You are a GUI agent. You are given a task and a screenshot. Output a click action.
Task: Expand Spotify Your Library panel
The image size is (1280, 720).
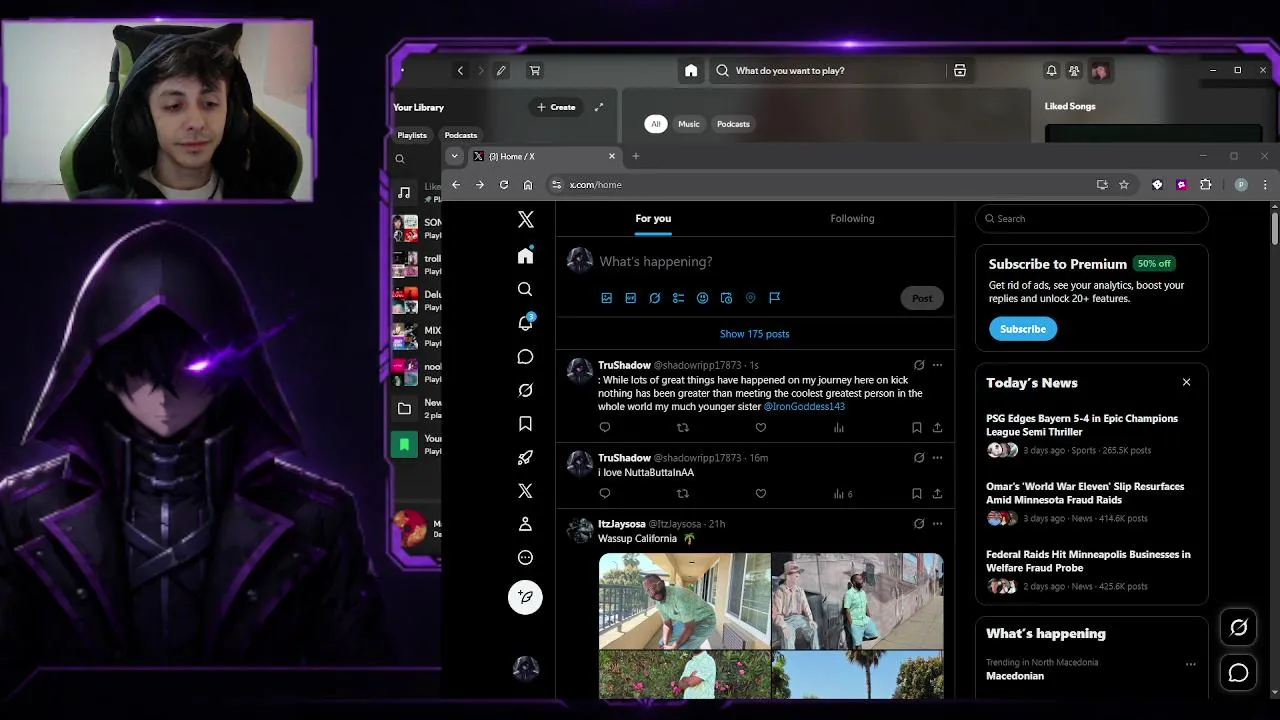(x=599, y=107)
